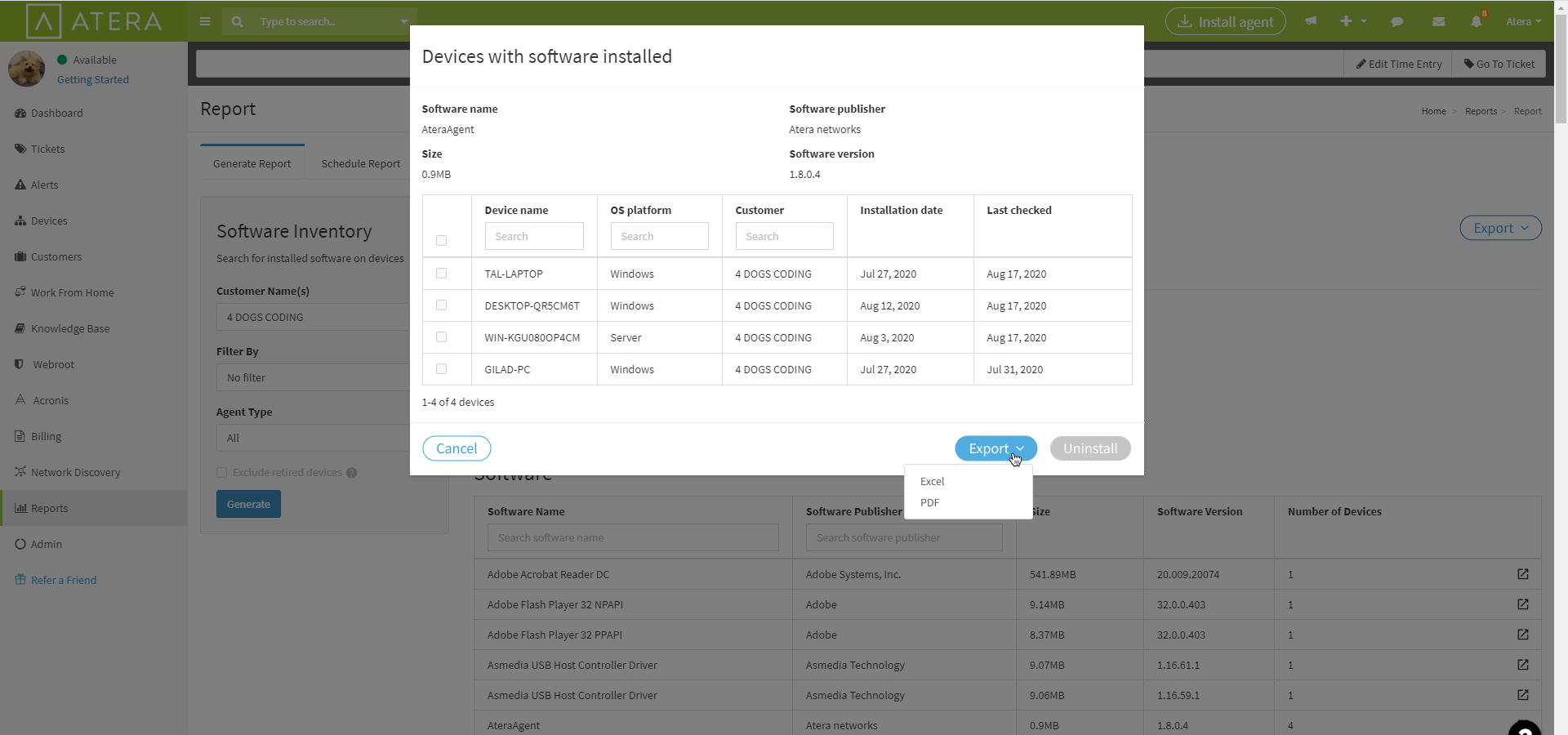The image size is (1568, 735).
Task: Open Acronis in the sidebar
Action: coord(51,400)
